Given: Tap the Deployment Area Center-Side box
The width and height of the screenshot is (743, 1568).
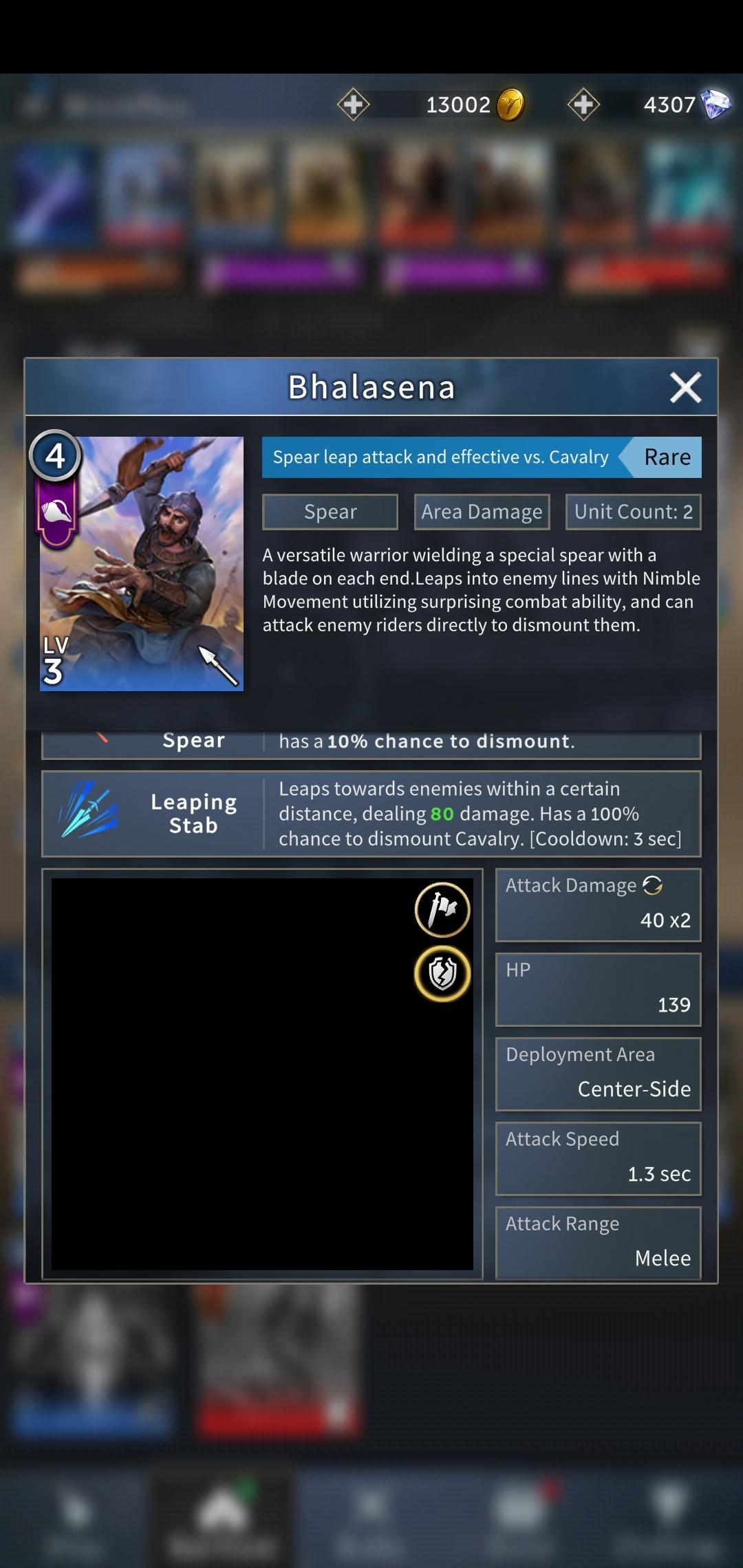Looking at the screenshot, I should coord(598,1074).
